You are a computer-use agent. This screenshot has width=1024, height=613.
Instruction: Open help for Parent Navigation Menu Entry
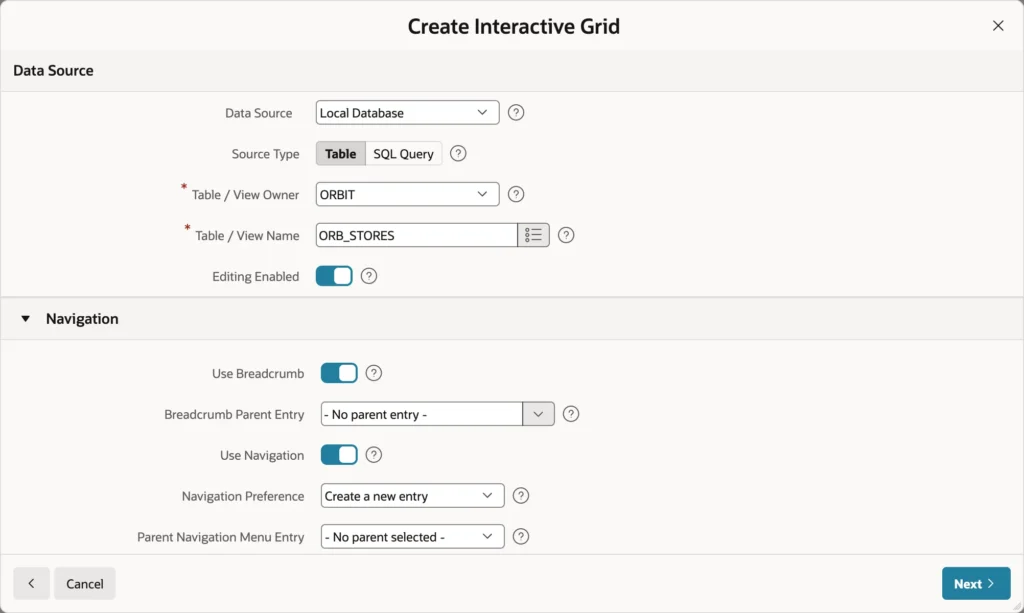(x=520, y=537)
